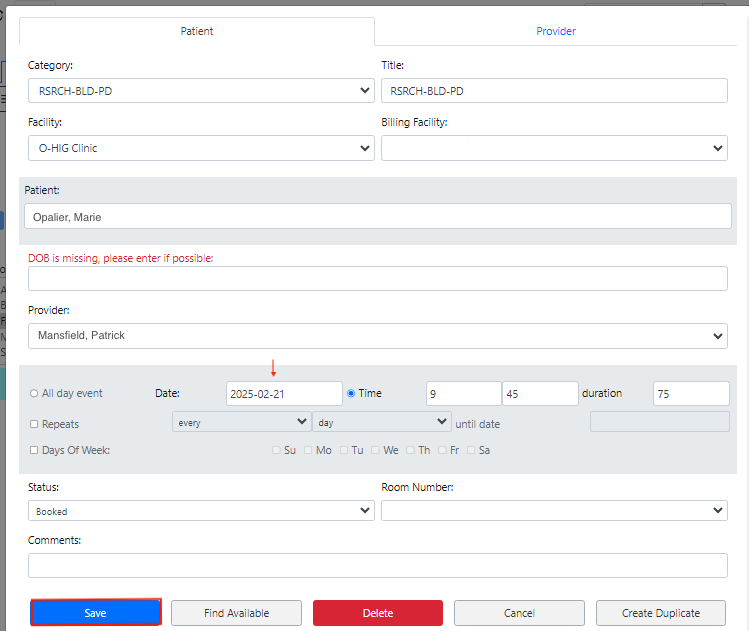Click the Save button

(x=96, y=613)
